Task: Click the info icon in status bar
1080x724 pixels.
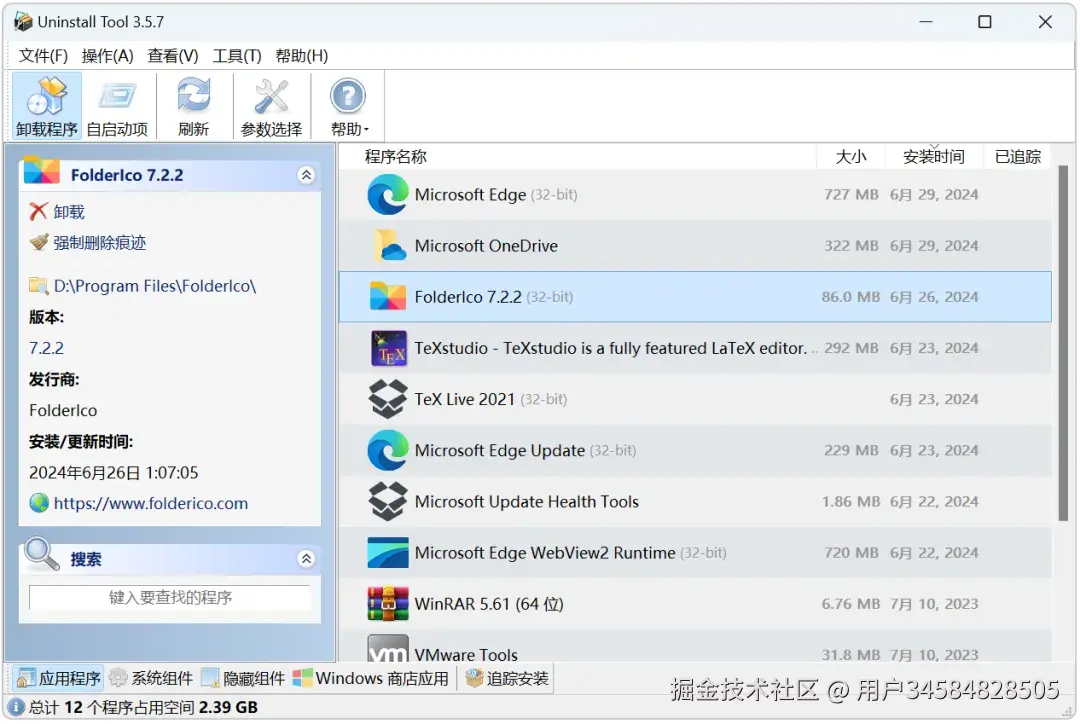Action: [x=16, y=707]
